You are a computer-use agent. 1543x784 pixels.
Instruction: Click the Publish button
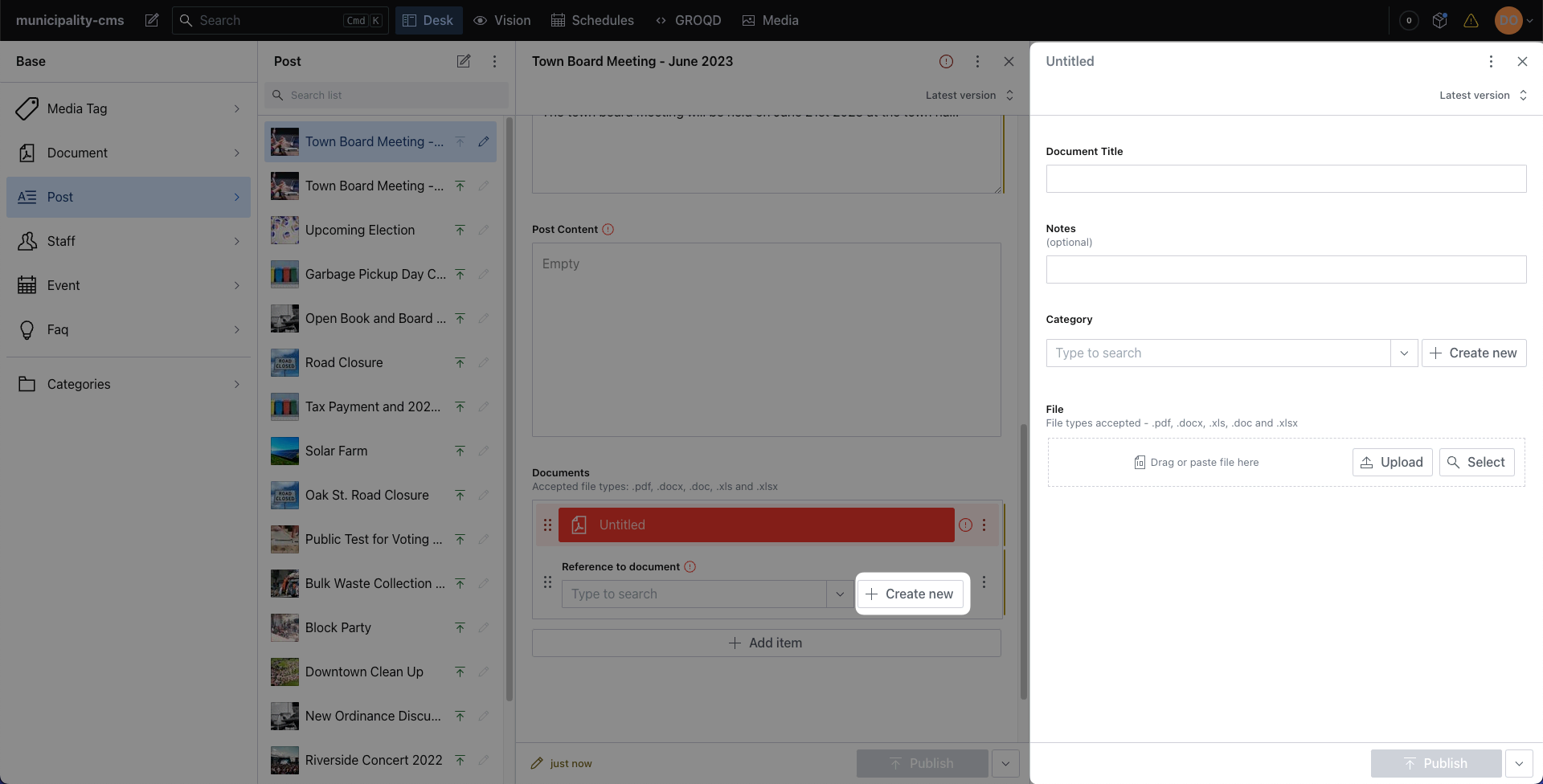click(1435, 763)
